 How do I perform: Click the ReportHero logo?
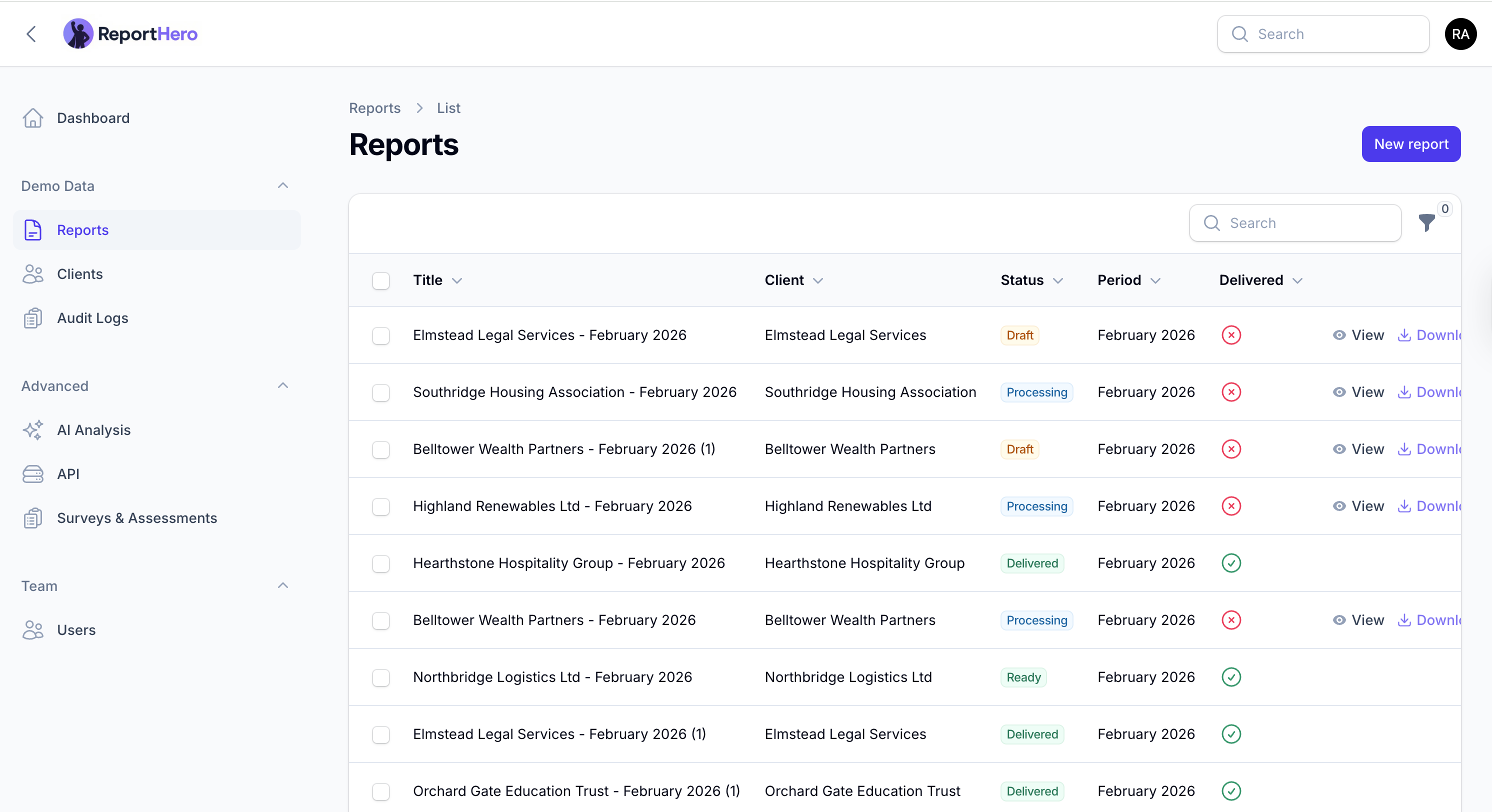click(x=130, y=33)
